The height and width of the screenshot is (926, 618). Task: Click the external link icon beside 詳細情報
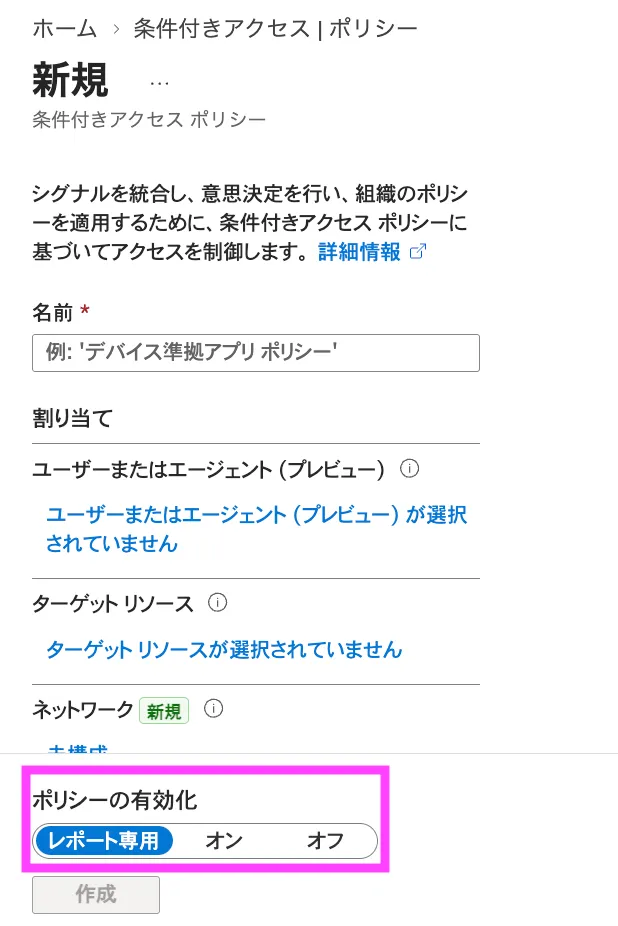click(x=418, y=252)
